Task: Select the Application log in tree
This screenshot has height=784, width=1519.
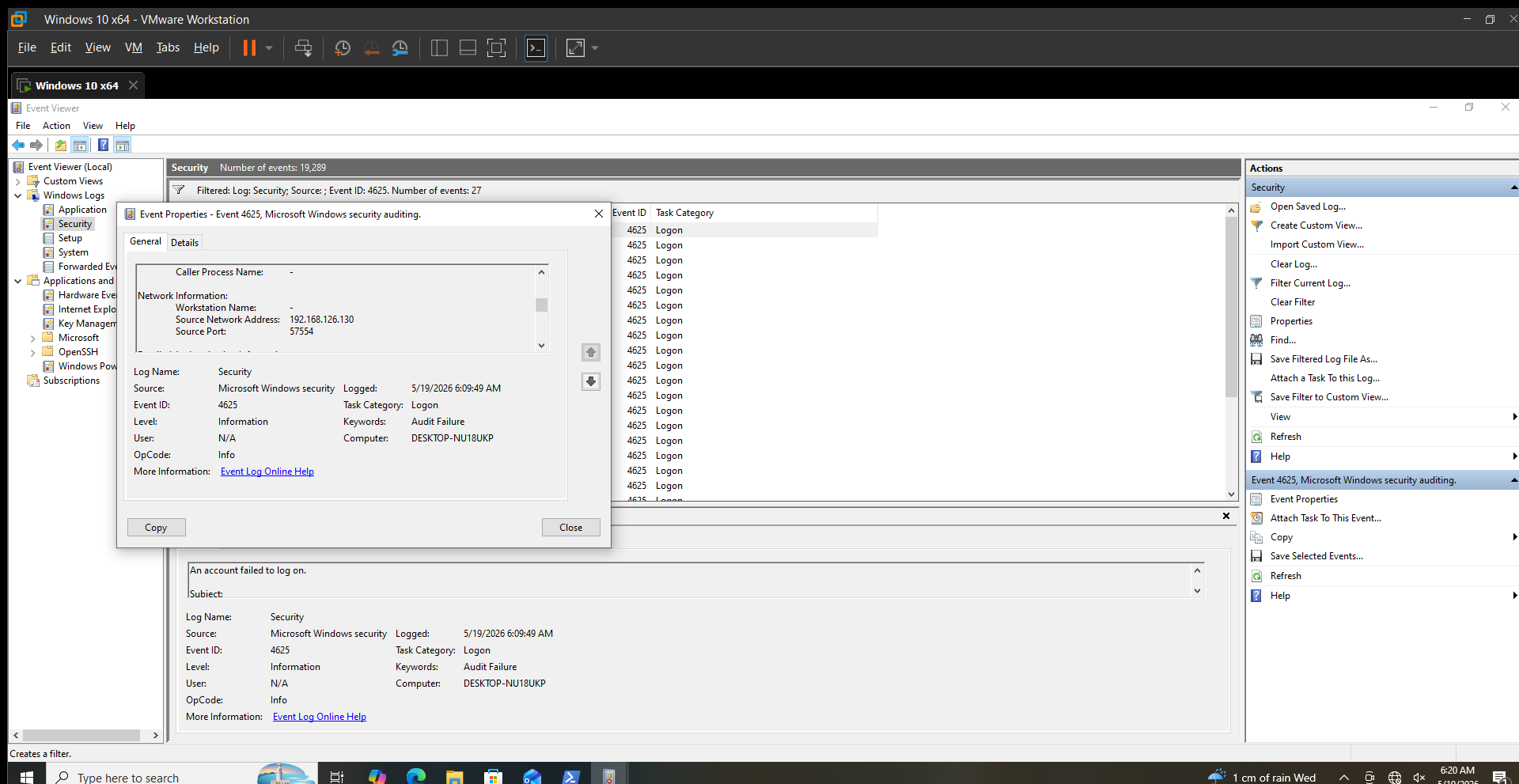Action: (x=82, y=210)
